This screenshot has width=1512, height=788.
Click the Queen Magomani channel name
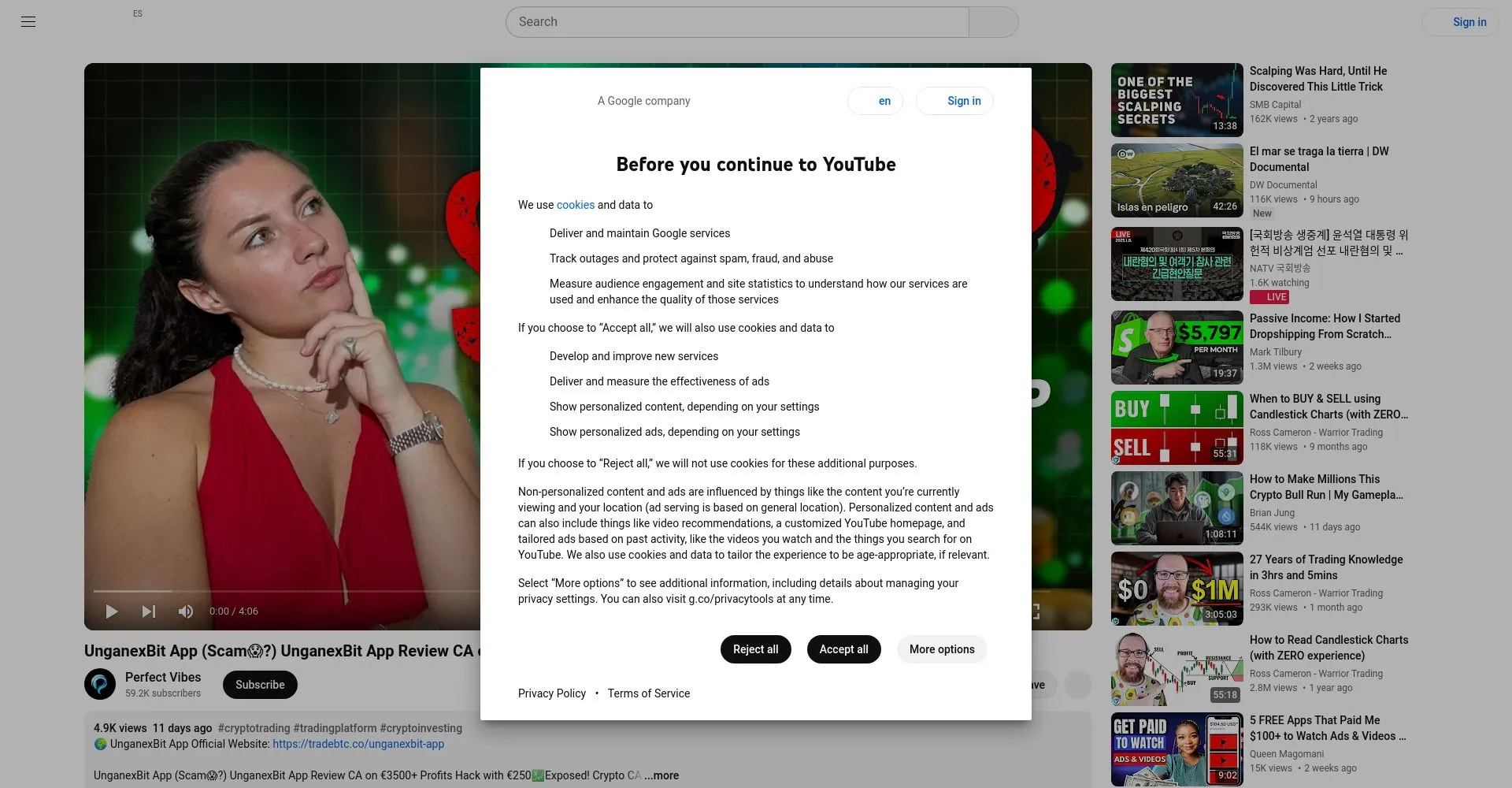tap(1287, 754)
